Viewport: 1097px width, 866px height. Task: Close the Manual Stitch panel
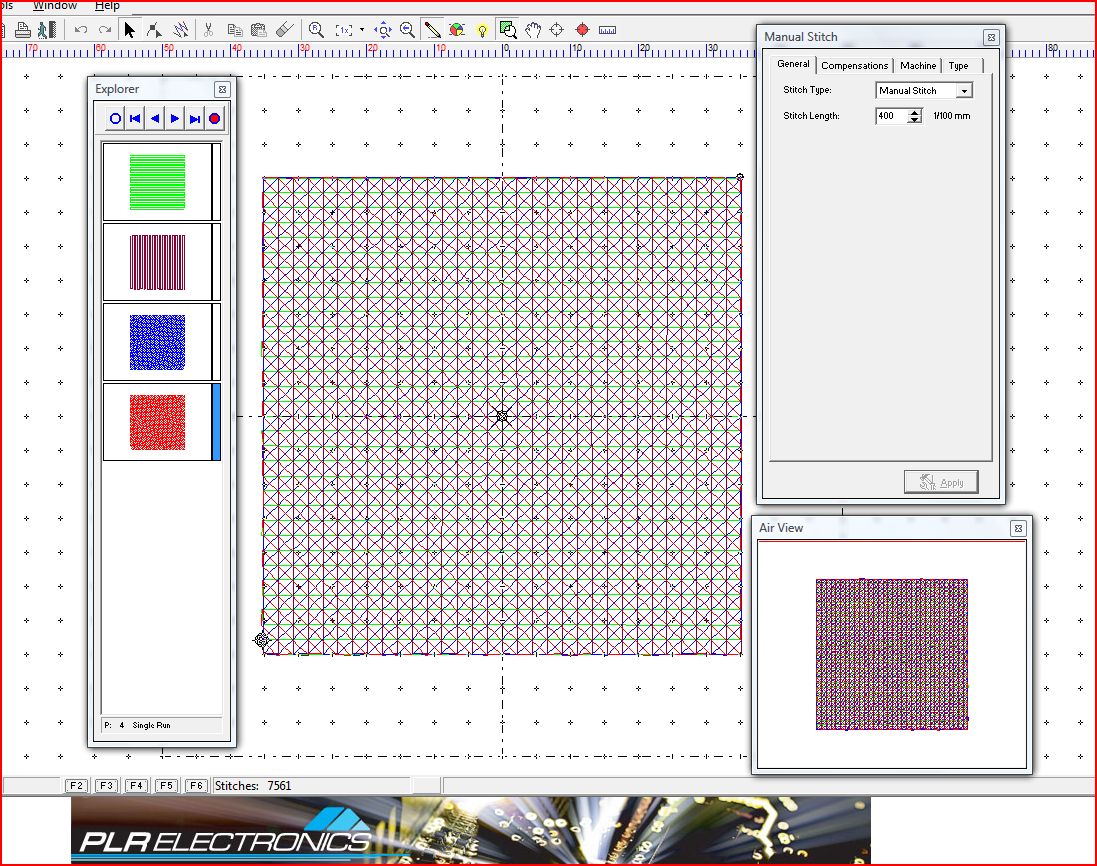pos(991,38)
